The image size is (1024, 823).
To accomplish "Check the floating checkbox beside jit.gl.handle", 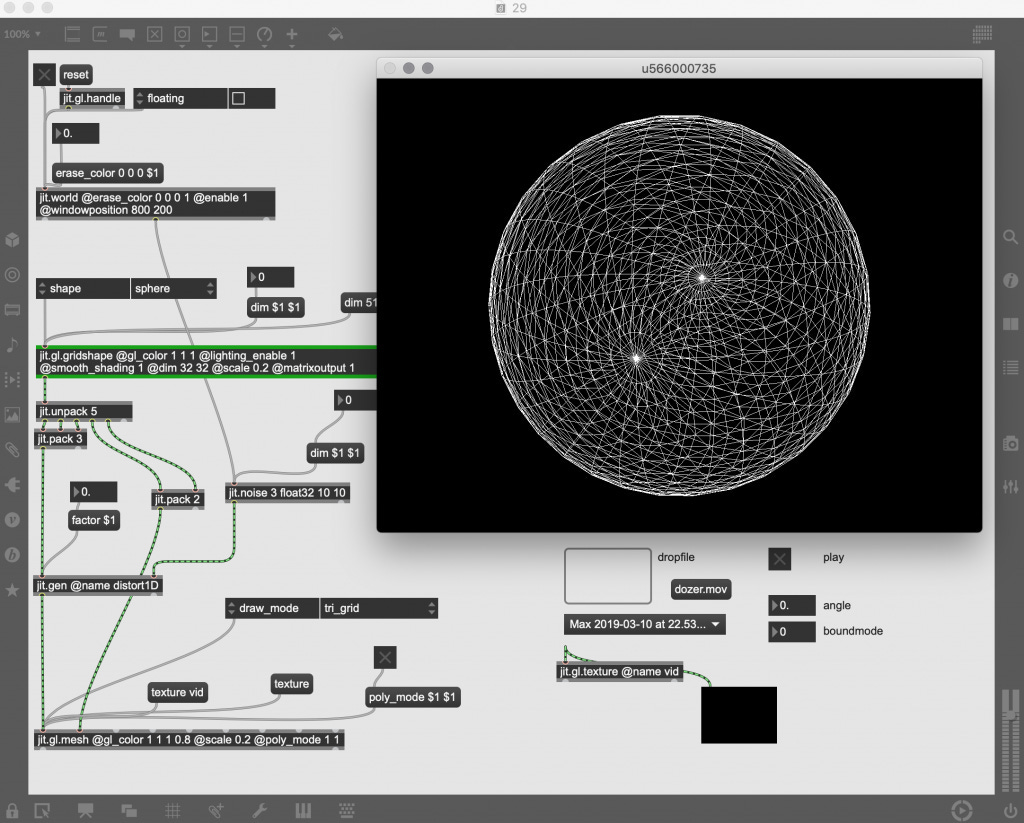I will (x=237, y=98).
